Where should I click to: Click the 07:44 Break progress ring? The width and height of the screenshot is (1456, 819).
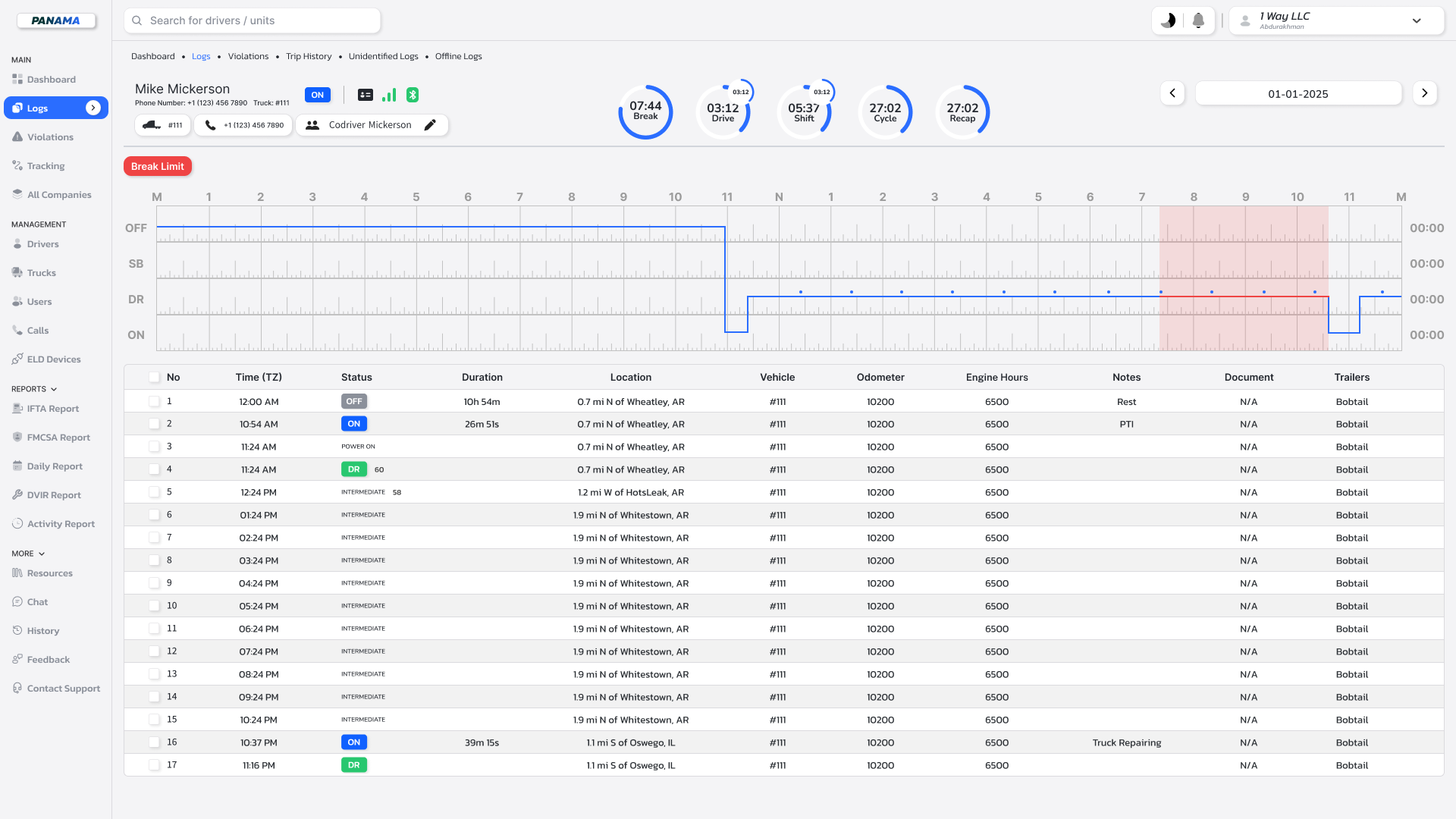point(645,111)
